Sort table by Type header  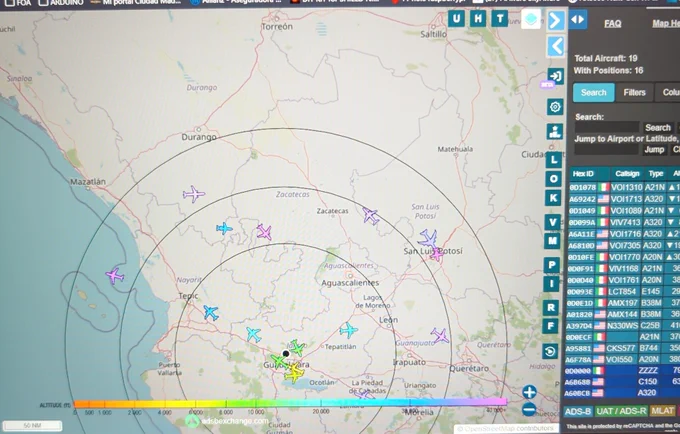(656, 174)
